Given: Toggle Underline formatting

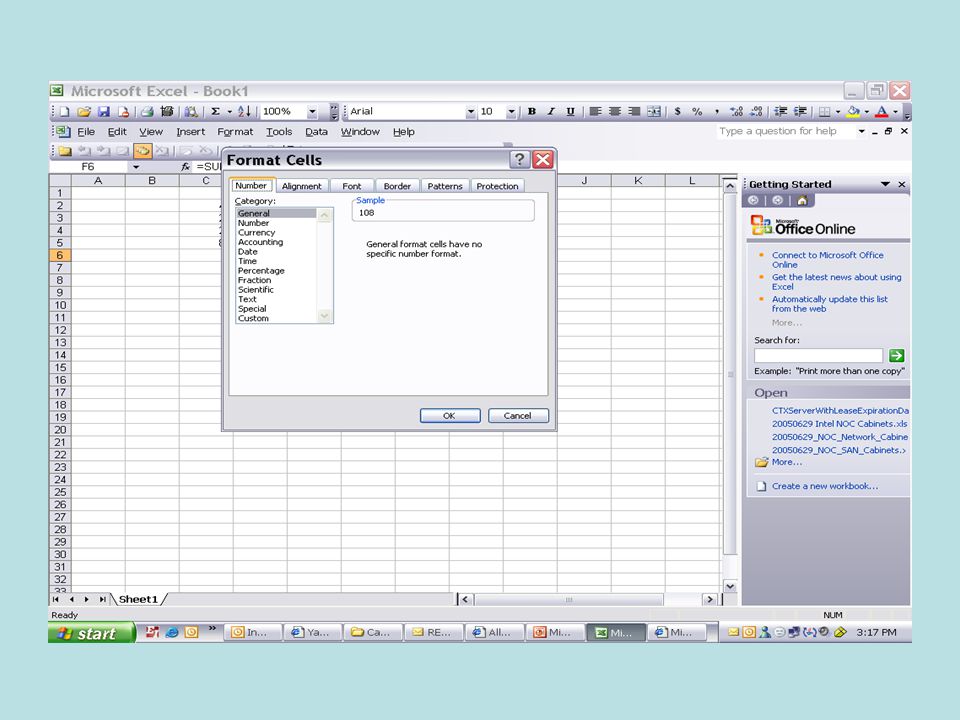Looking at the screenshot, I should (x=571, y=111).
